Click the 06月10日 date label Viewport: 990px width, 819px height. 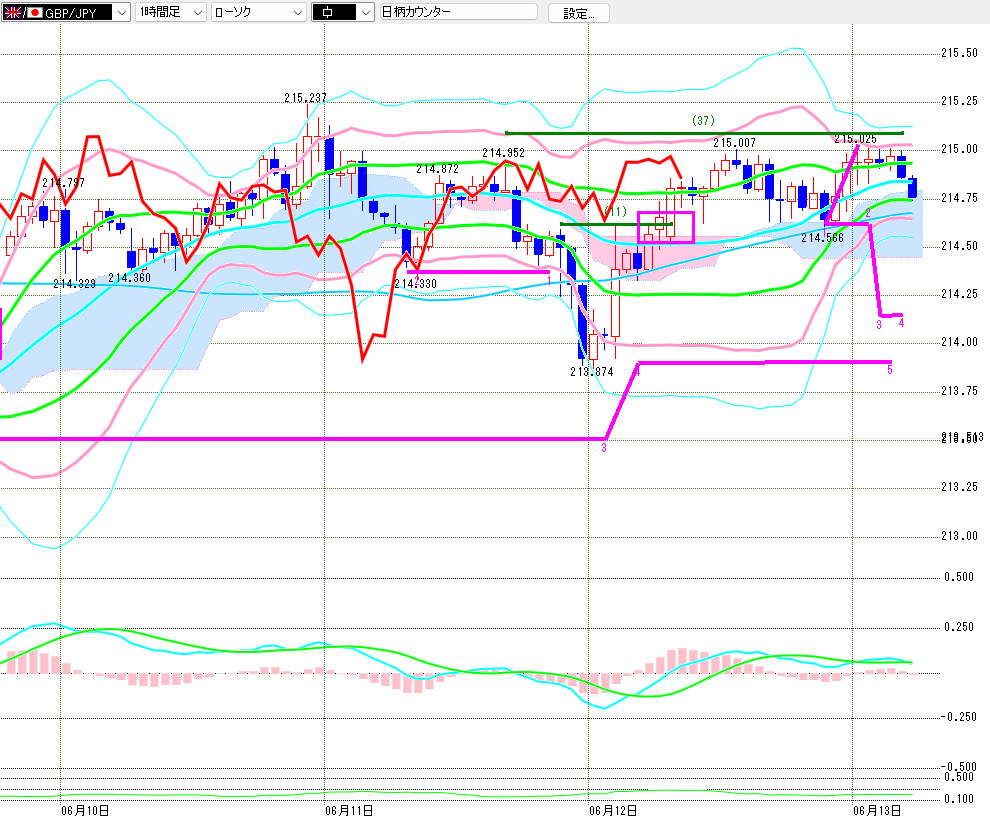(85, 810)
